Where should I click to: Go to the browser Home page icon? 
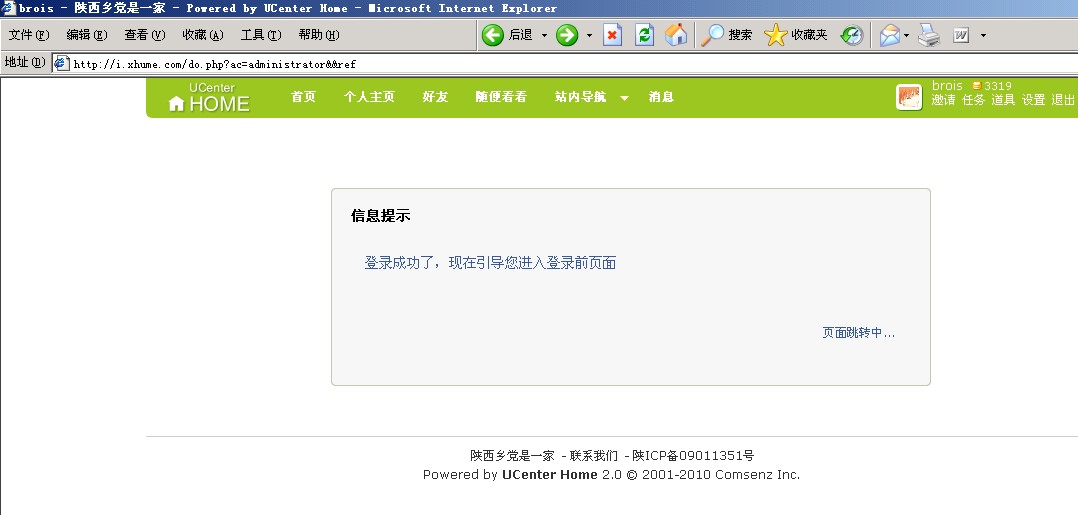point(676,35)
